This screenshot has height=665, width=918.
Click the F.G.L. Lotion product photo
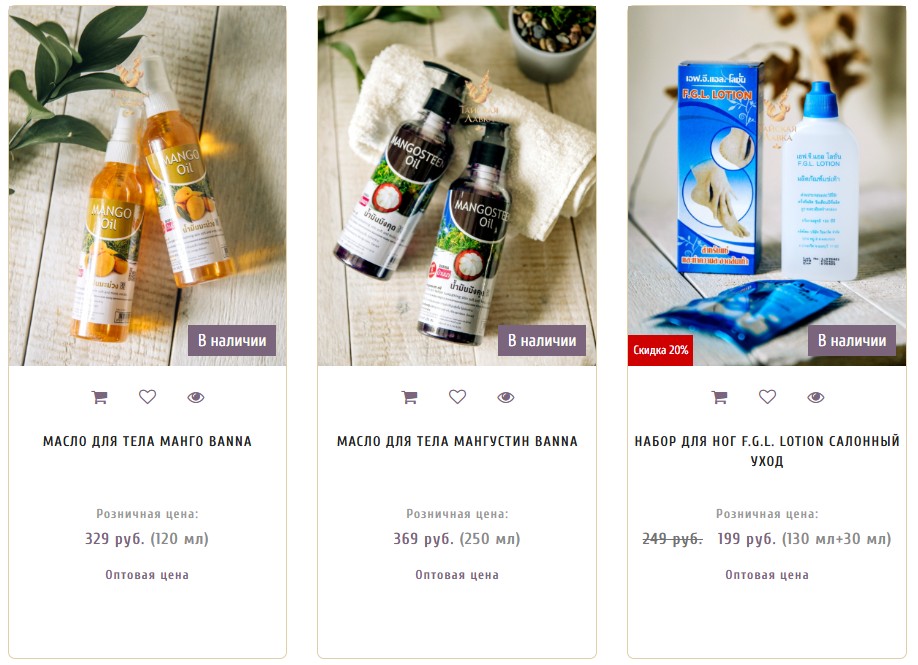[767, 186]
